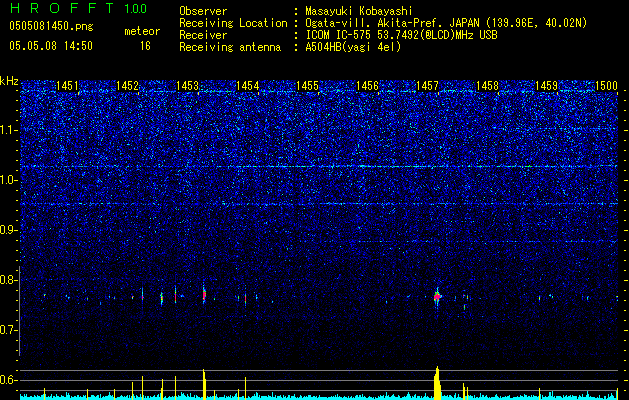Click the 'Receiving antenna' label

pyautogui.click(x=230, y=47)
